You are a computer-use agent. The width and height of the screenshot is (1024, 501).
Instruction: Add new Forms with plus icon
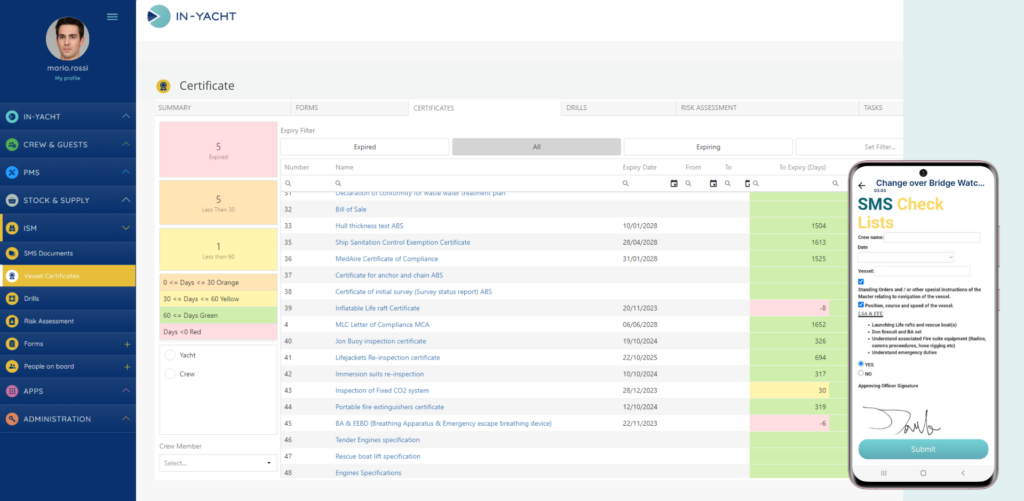tap(127, 344)
